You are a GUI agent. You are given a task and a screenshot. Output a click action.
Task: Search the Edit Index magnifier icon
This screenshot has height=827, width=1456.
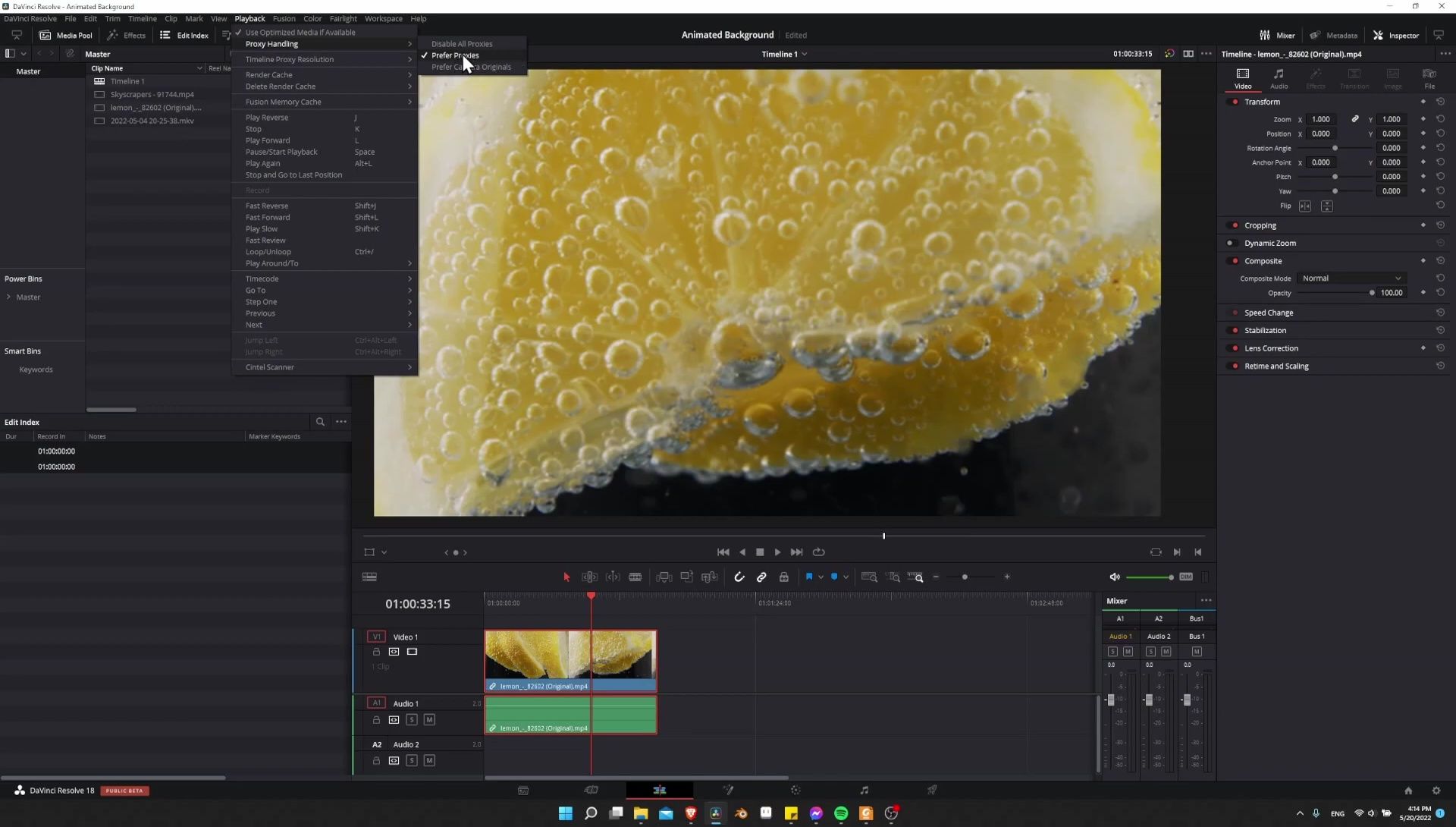(320, 422)
